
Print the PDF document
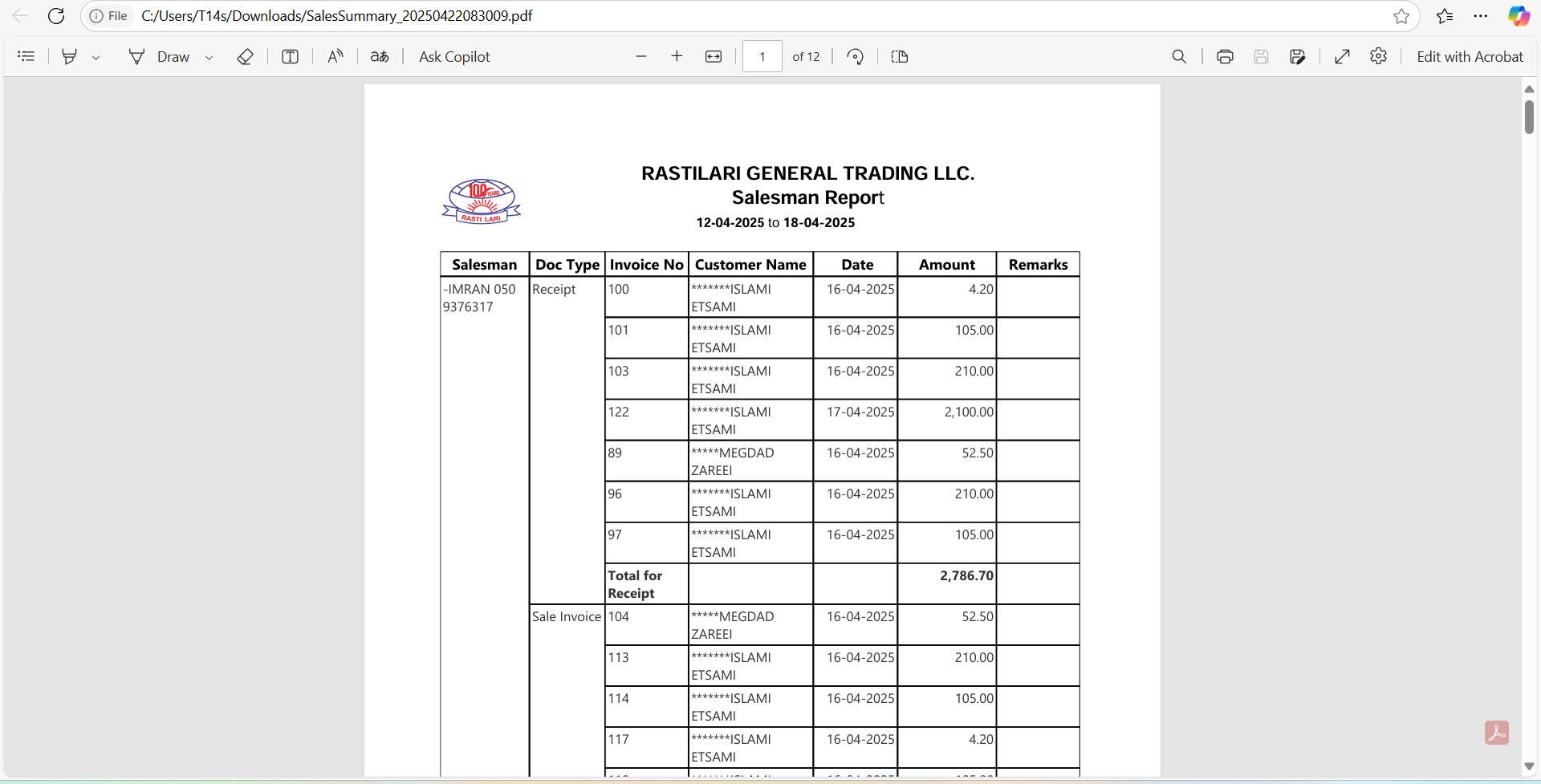(1225, 56)
